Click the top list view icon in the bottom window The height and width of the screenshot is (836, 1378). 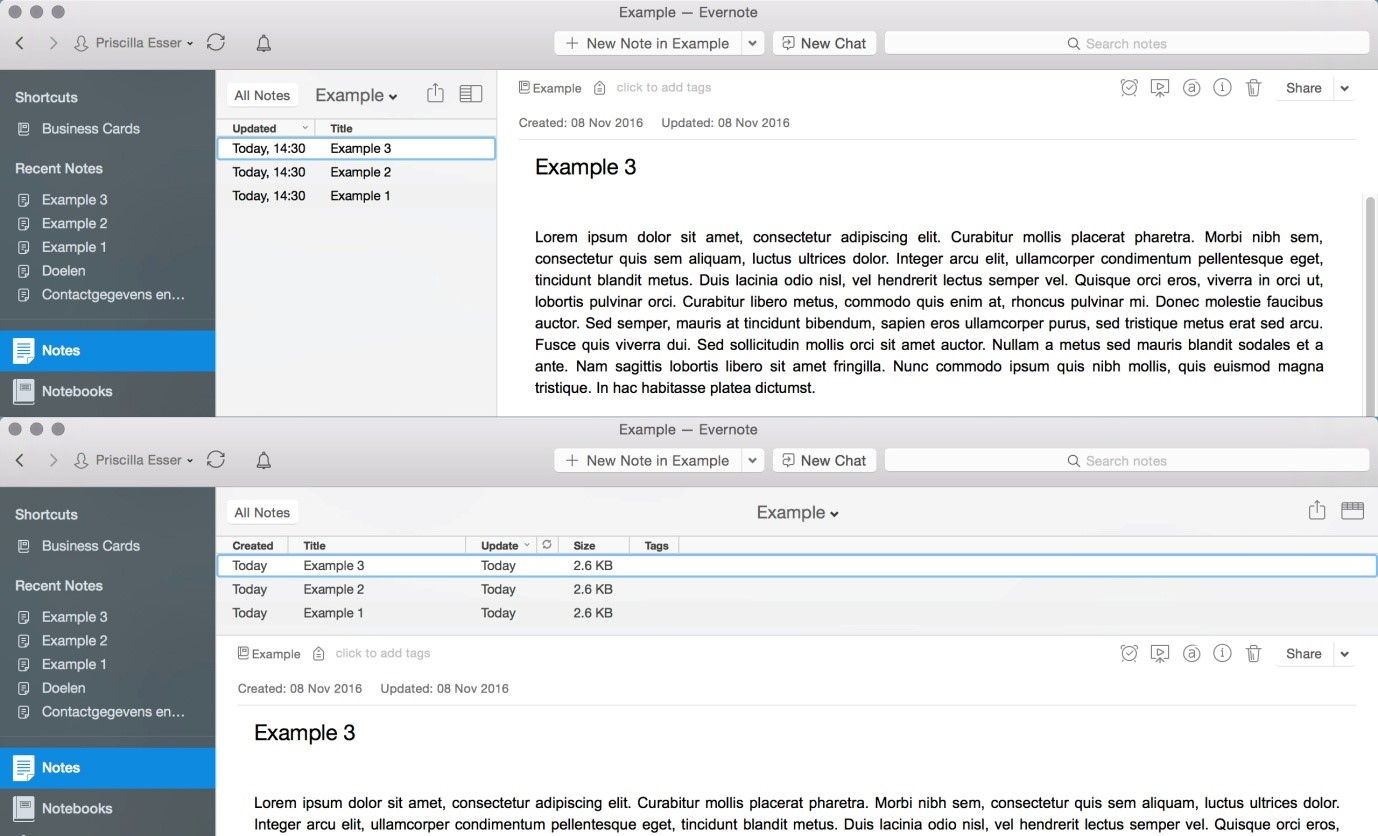point(1352,511)
